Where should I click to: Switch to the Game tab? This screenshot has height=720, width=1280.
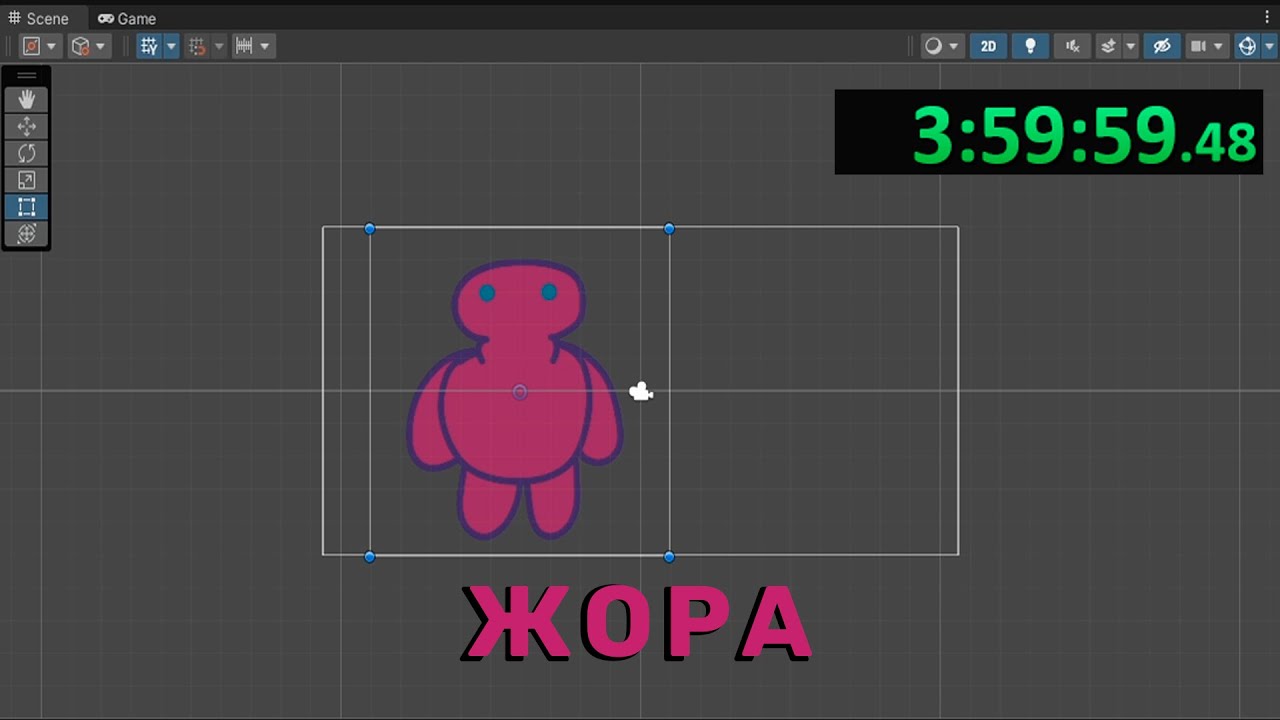pyautogui.click(x=127, y=19)
